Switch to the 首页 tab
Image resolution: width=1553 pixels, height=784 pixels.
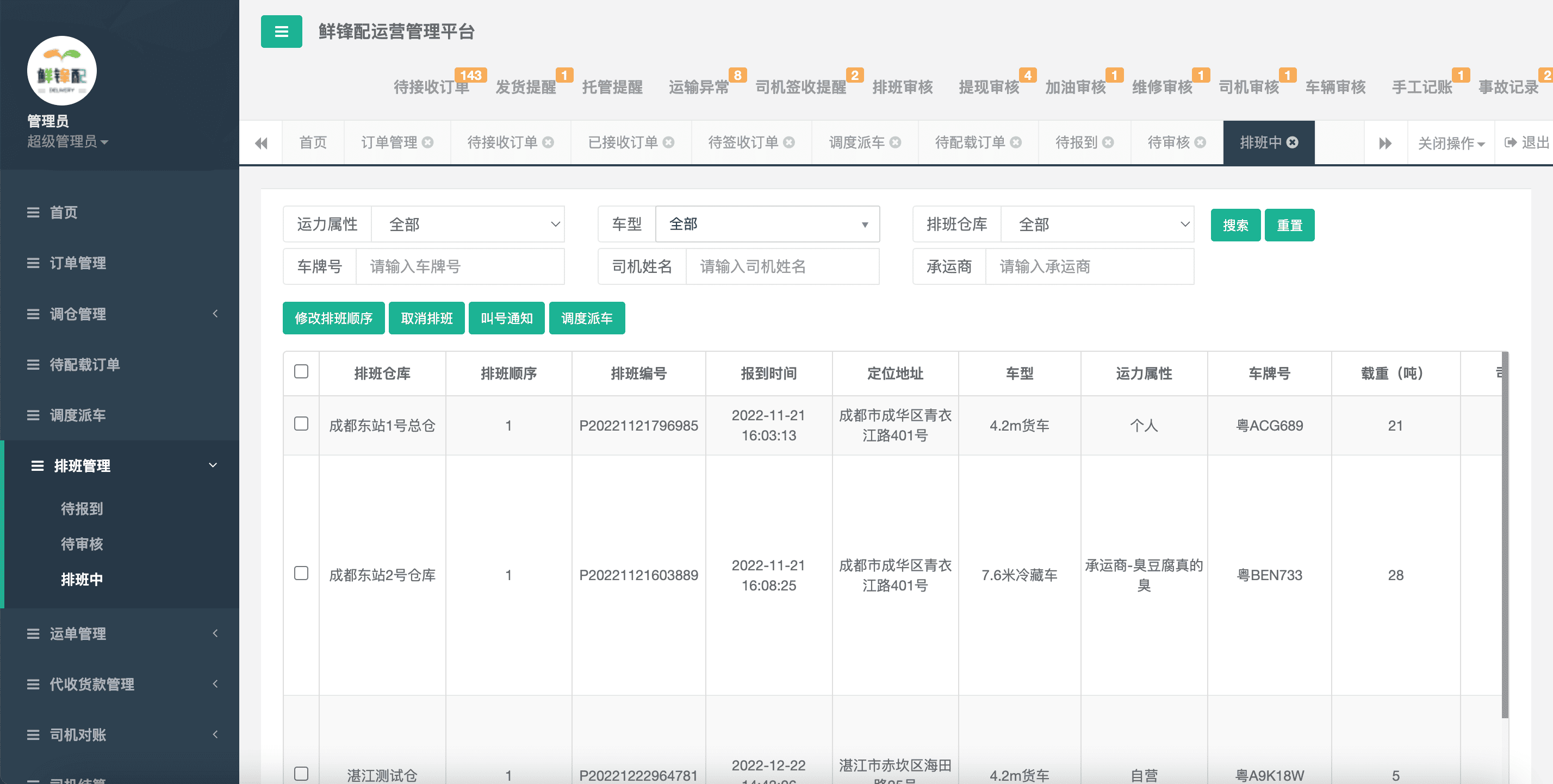(313, 142)
